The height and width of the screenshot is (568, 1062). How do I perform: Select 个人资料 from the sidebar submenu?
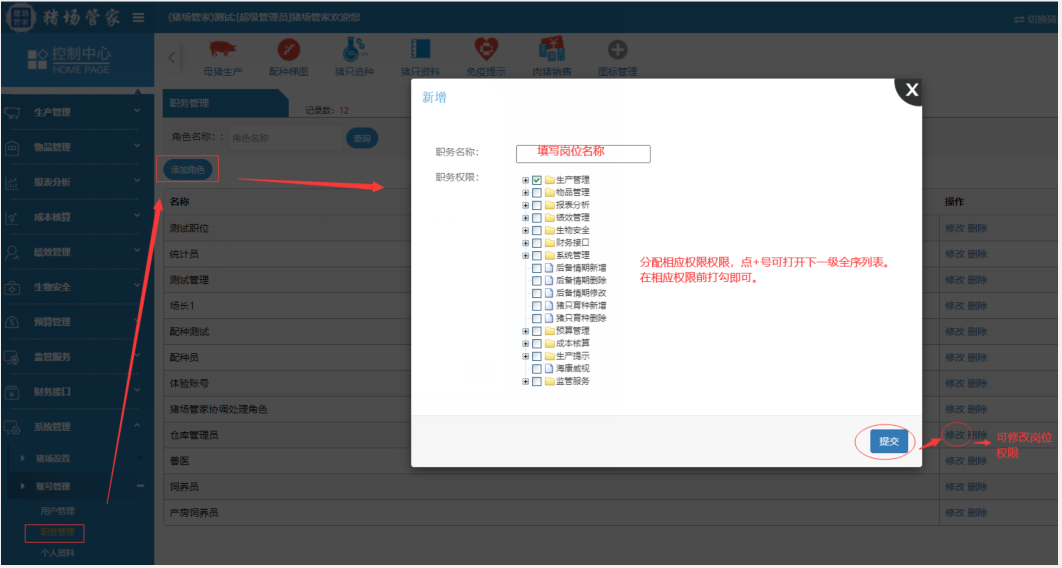(57, 552)
